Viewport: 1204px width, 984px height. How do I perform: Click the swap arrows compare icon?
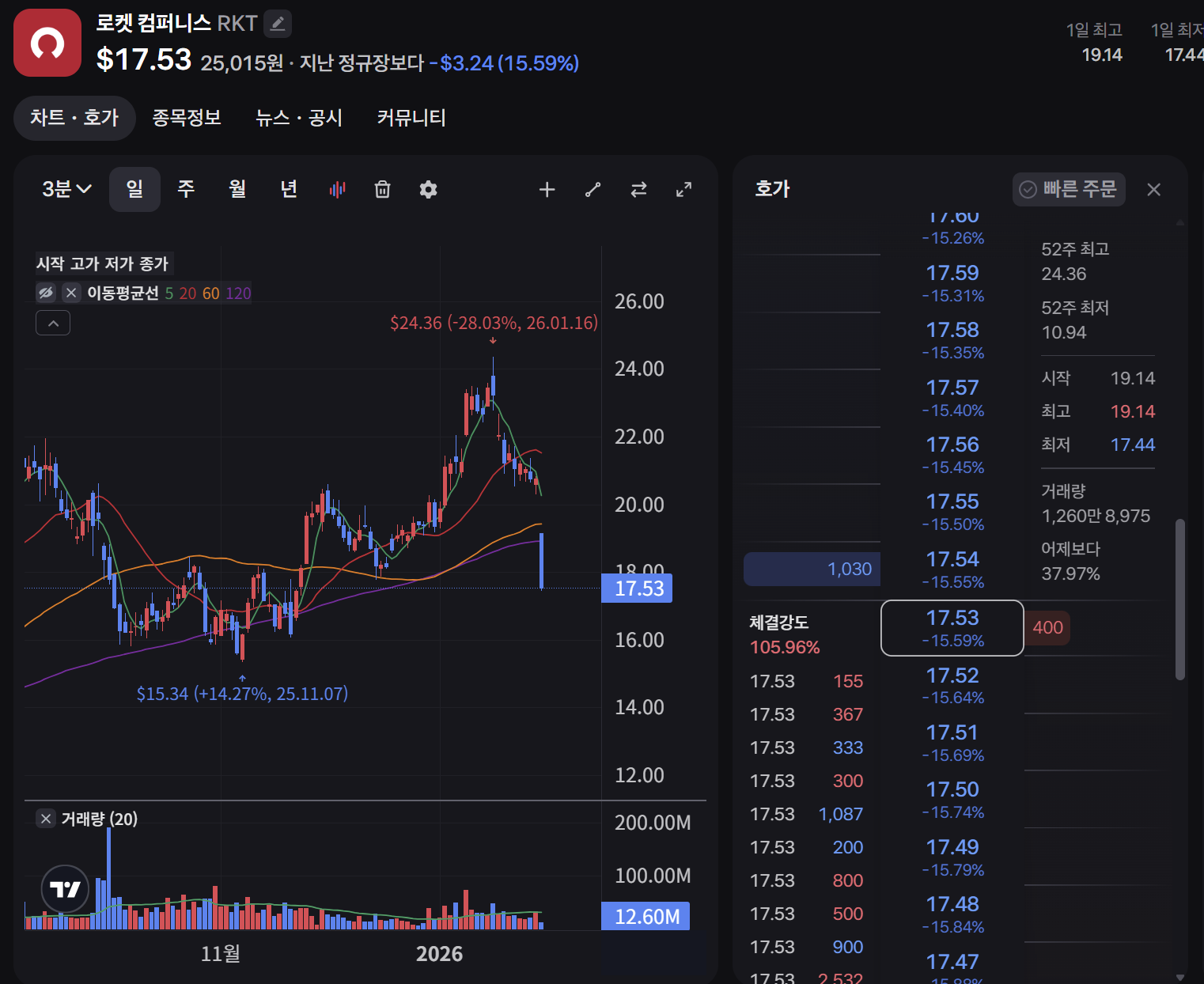pos(638,189)
